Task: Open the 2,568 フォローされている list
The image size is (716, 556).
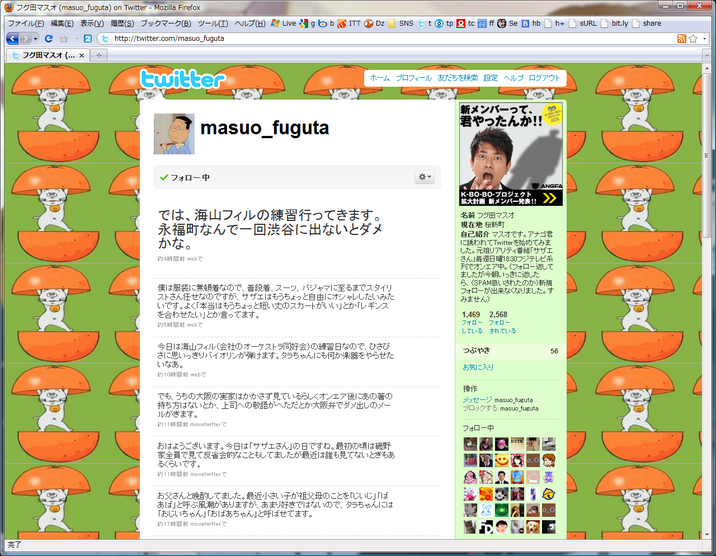Action: coord(502,322)
